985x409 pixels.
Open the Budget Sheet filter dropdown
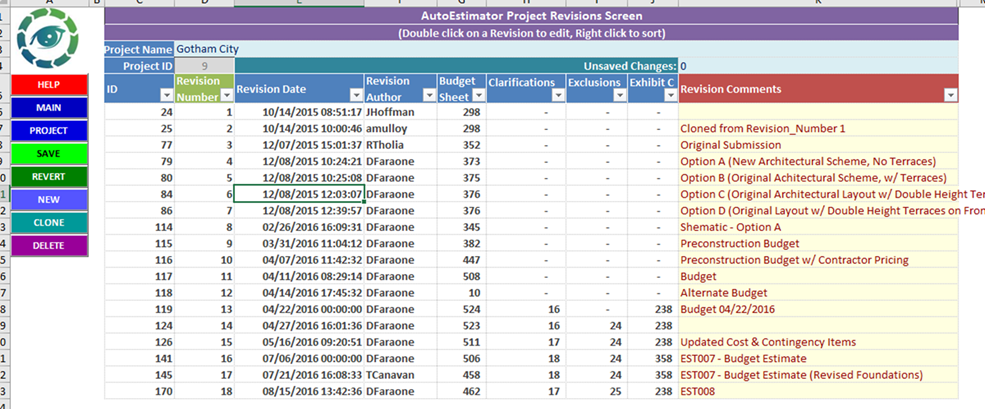pyautogui.click(x=478, y=95)
